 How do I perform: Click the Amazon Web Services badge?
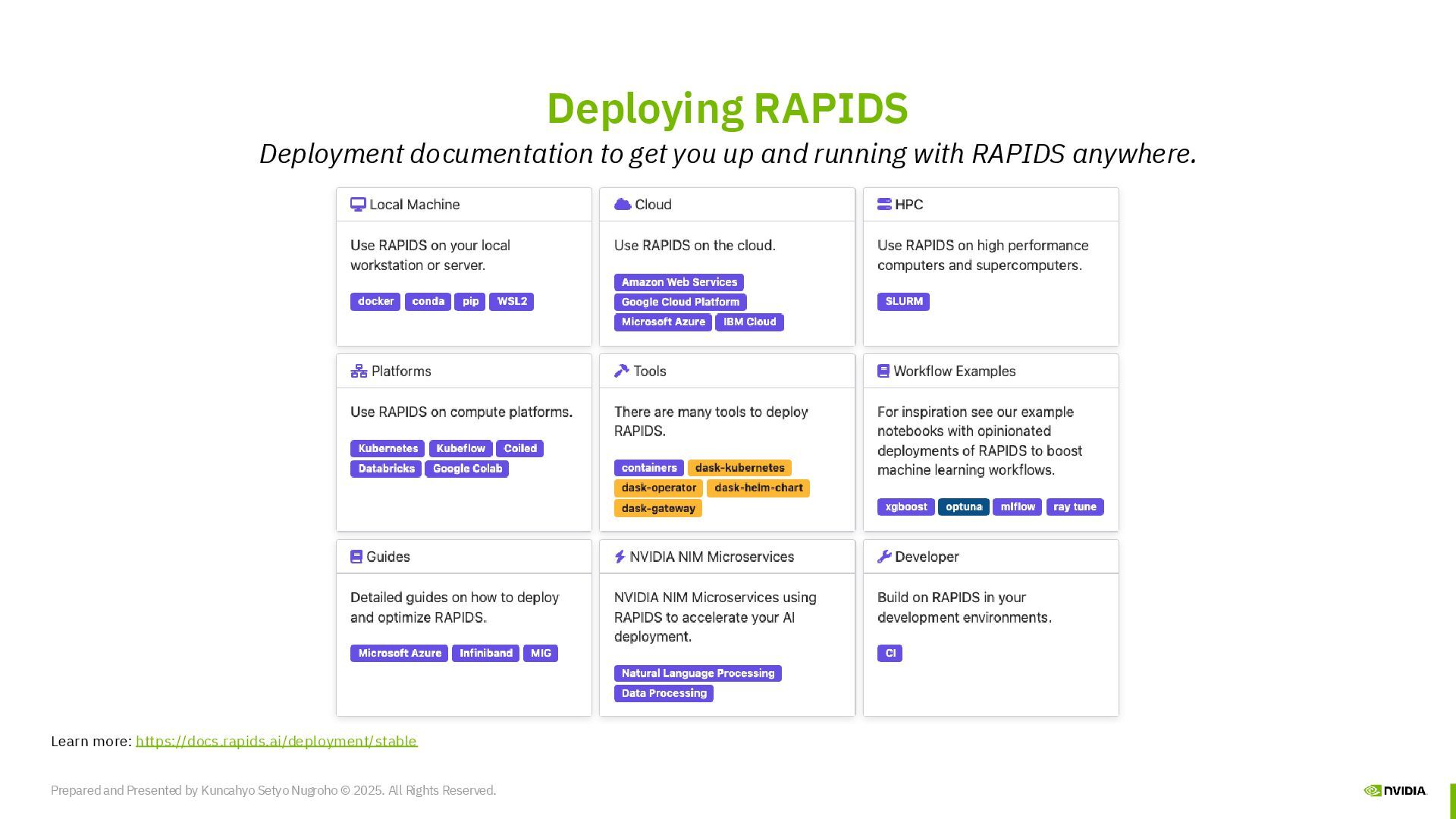[x=679, y=282]
